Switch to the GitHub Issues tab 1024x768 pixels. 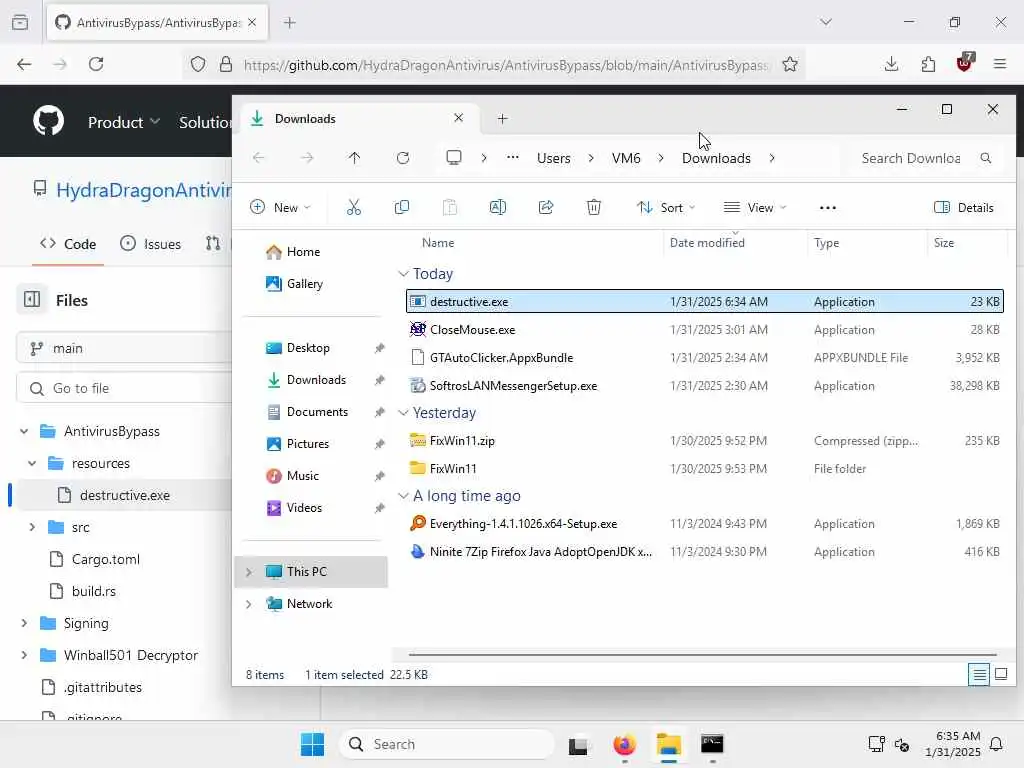point(151,244)
